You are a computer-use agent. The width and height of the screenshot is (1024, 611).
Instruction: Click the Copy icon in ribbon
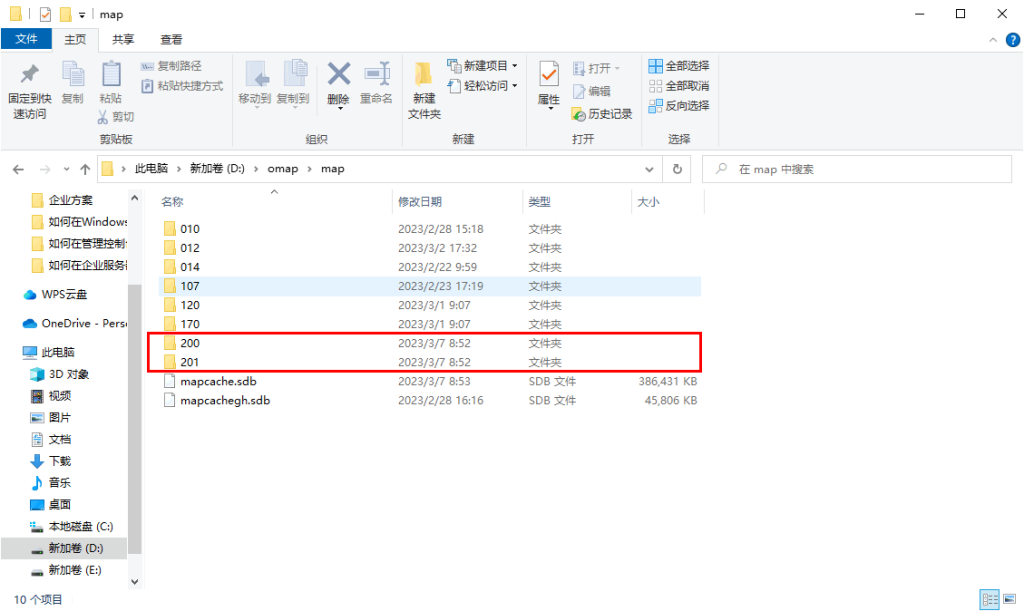(73, 77)
